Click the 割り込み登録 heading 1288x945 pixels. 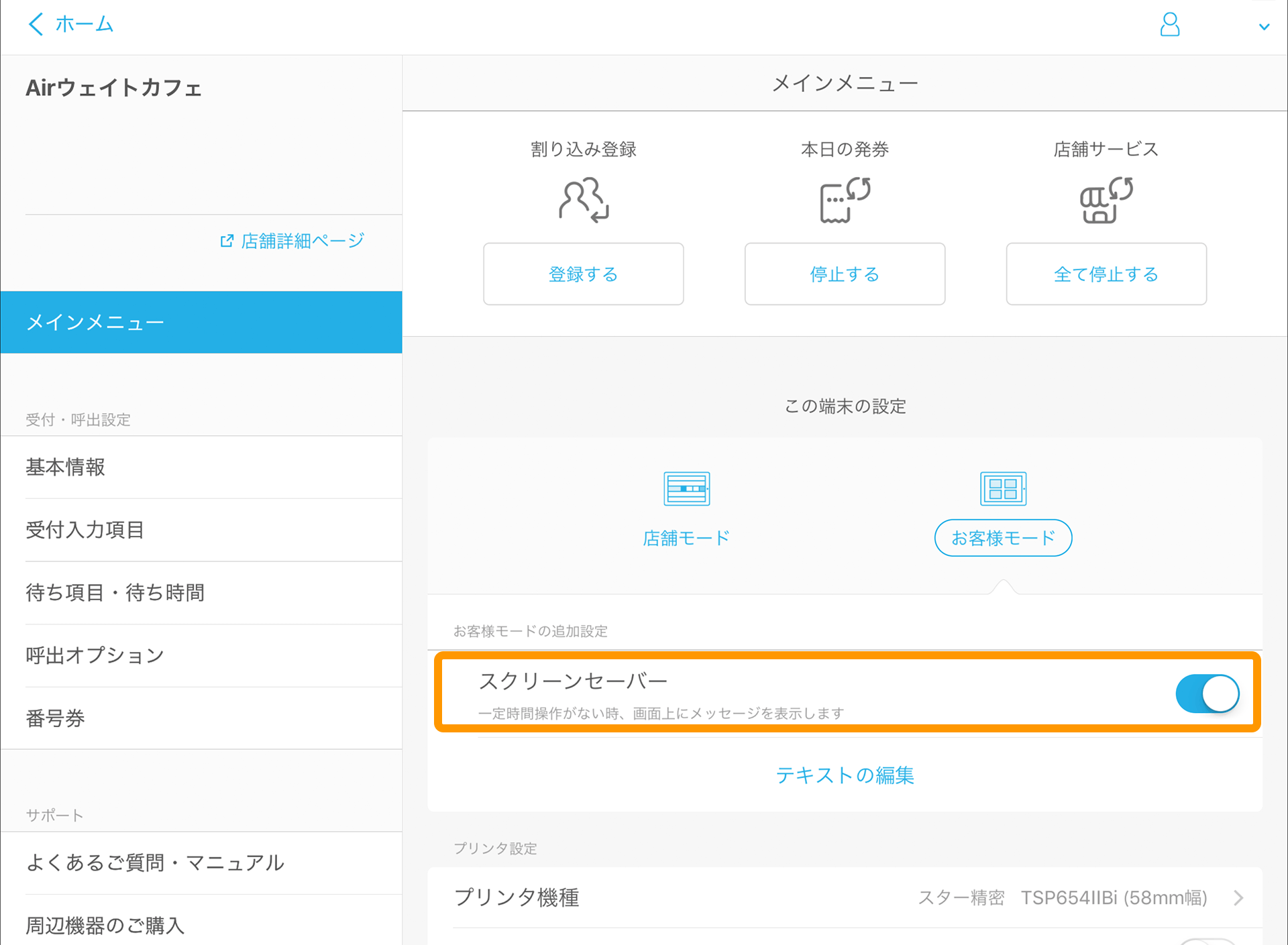click(584, 149)
